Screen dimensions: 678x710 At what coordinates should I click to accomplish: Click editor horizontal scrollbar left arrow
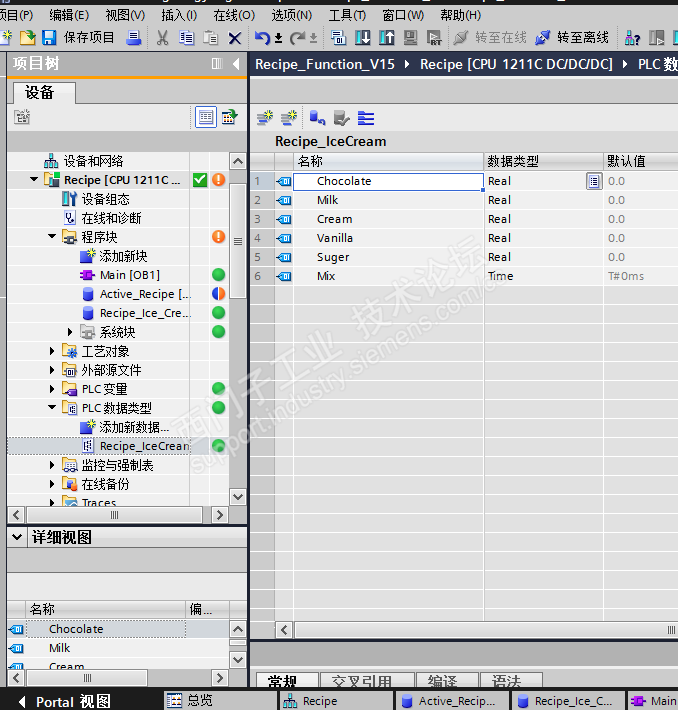284,630
